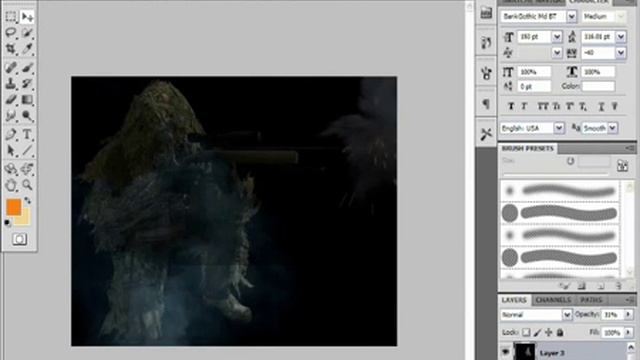The image size is (640, 360).
Task: Toggle All Caps text style
Action: coord(542,107)
